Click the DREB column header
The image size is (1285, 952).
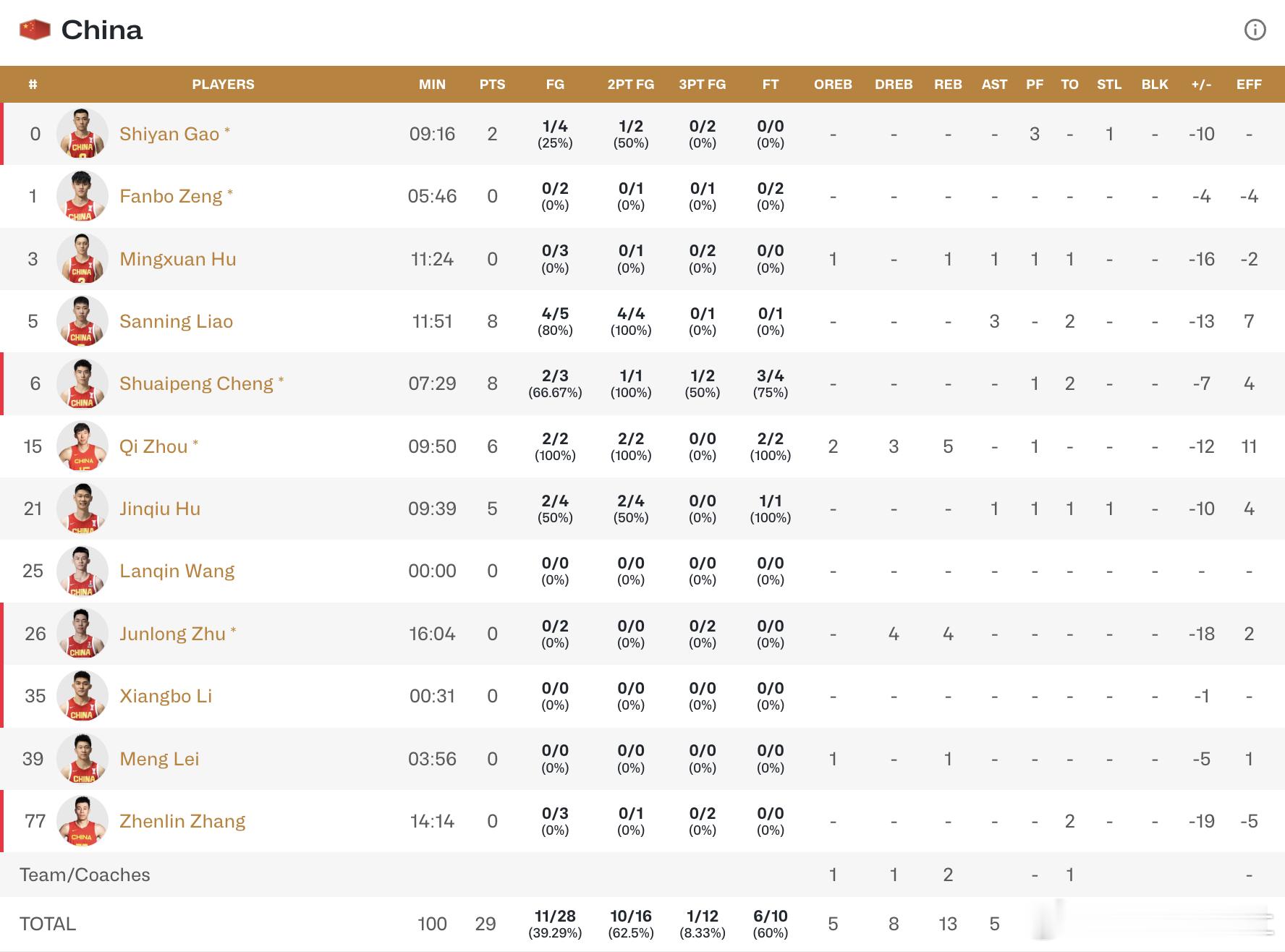[894, 85]
